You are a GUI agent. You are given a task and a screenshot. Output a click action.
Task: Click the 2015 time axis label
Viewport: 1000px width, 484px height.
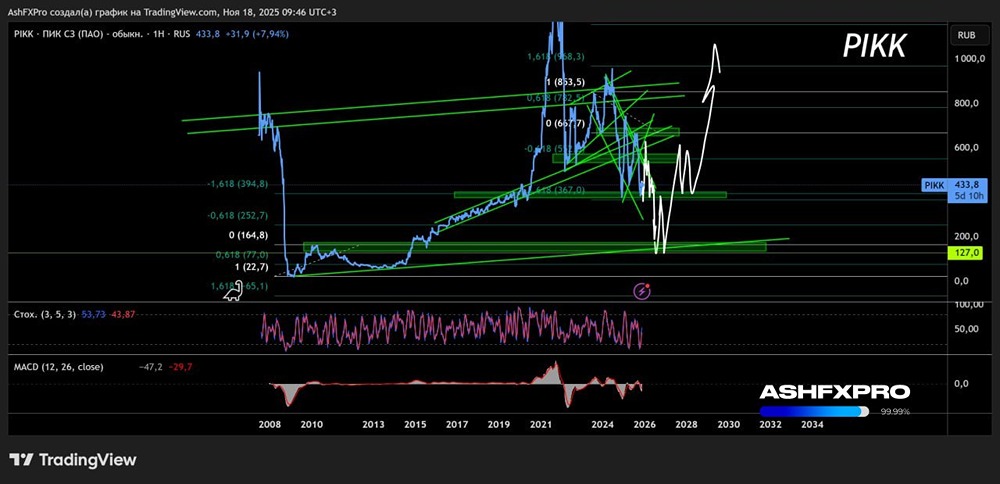(415, 424)
